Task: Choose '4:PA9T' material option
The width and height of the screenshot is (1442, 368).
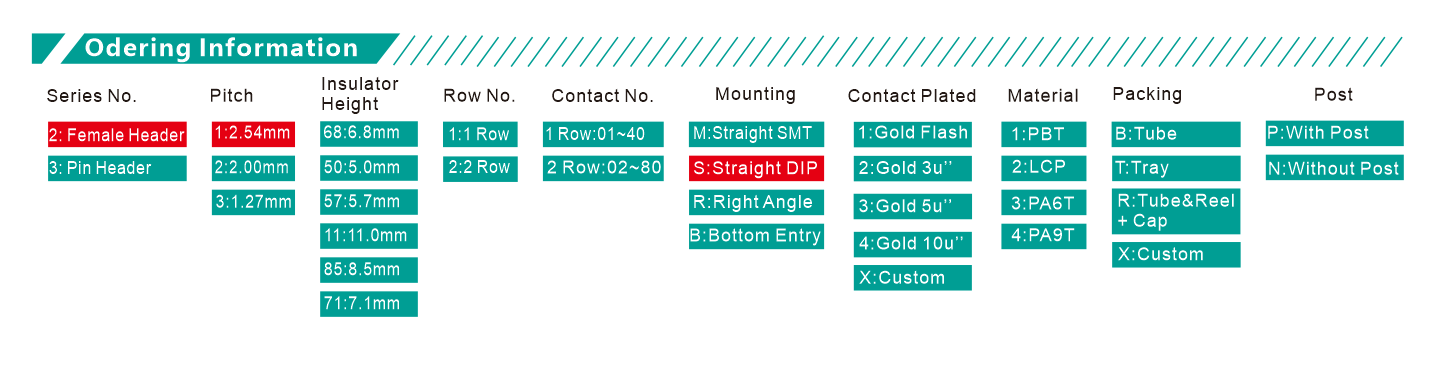Action: tap(1043, 236)
